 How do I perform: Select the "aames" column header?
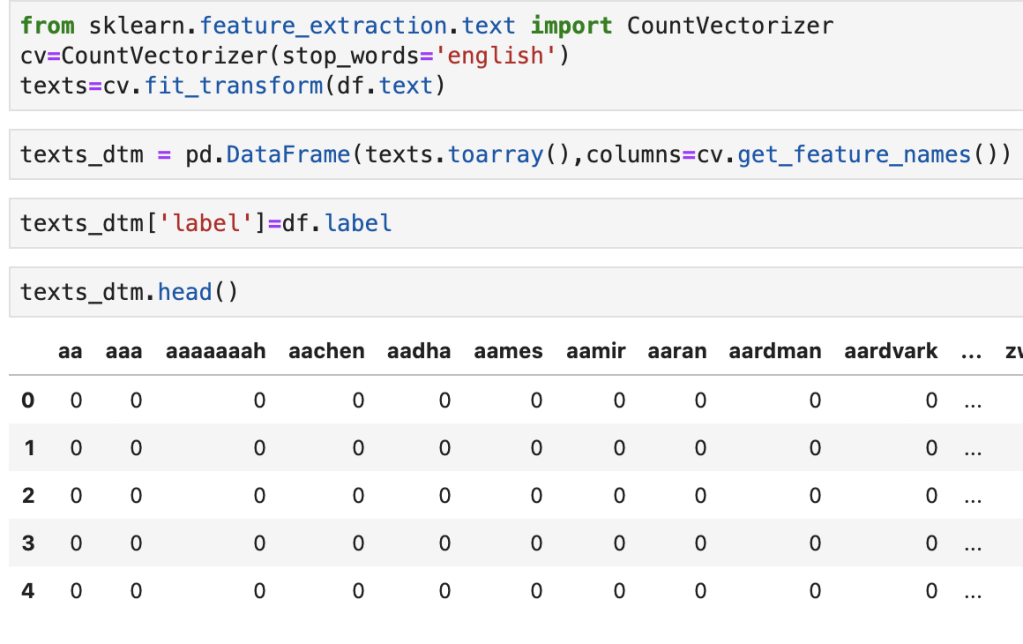tap(508, 351)
